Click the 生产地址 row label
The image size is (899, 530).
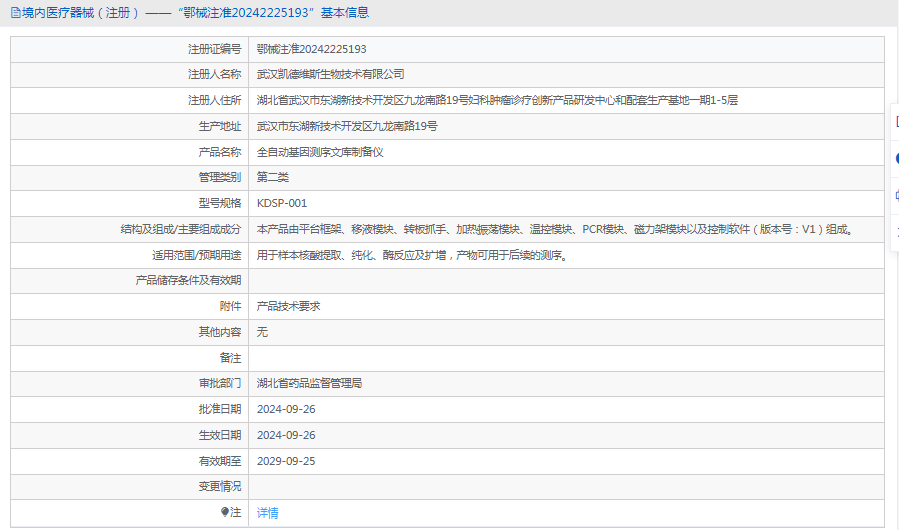pos(220,126)
